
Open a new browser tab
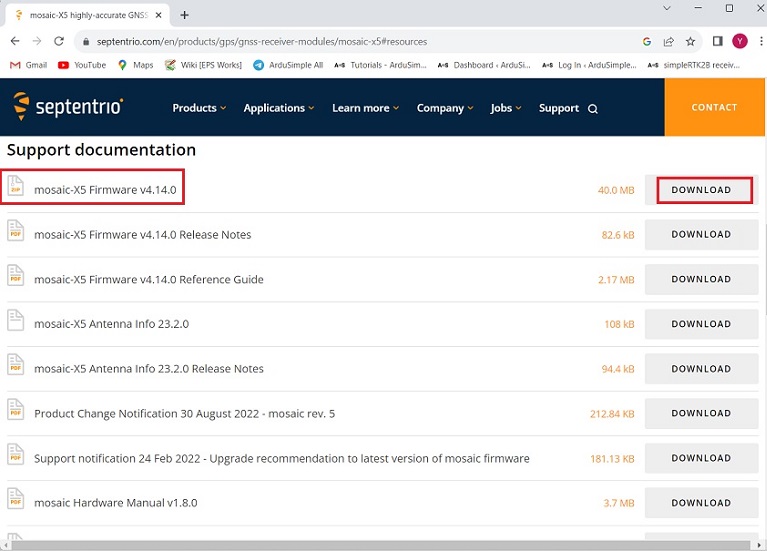pyautogui.click(x=185, y=15)
